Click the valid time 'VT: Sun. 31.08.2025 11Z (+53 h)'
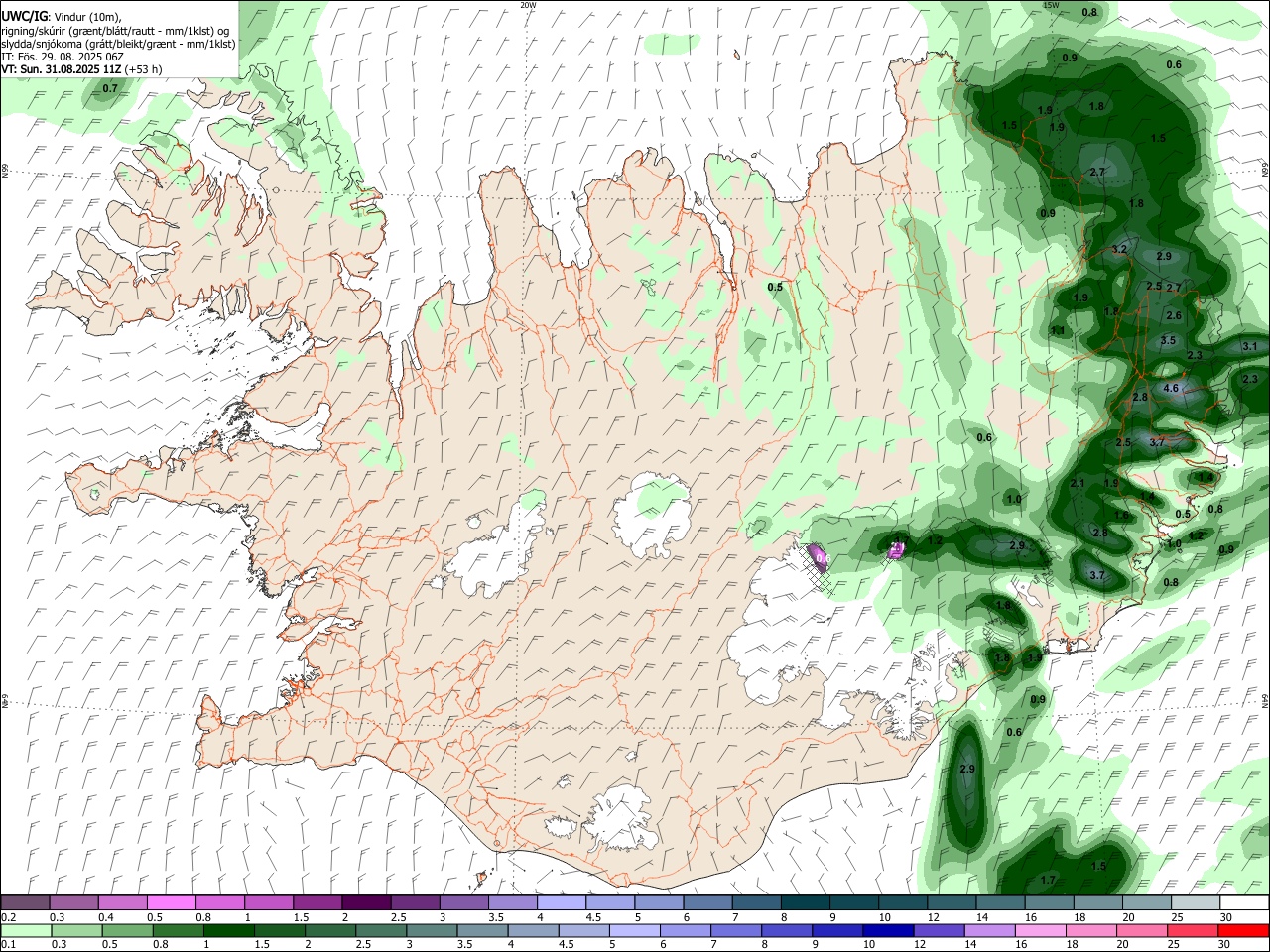The height and width of the screenshot is (952, 1270). 81,69
